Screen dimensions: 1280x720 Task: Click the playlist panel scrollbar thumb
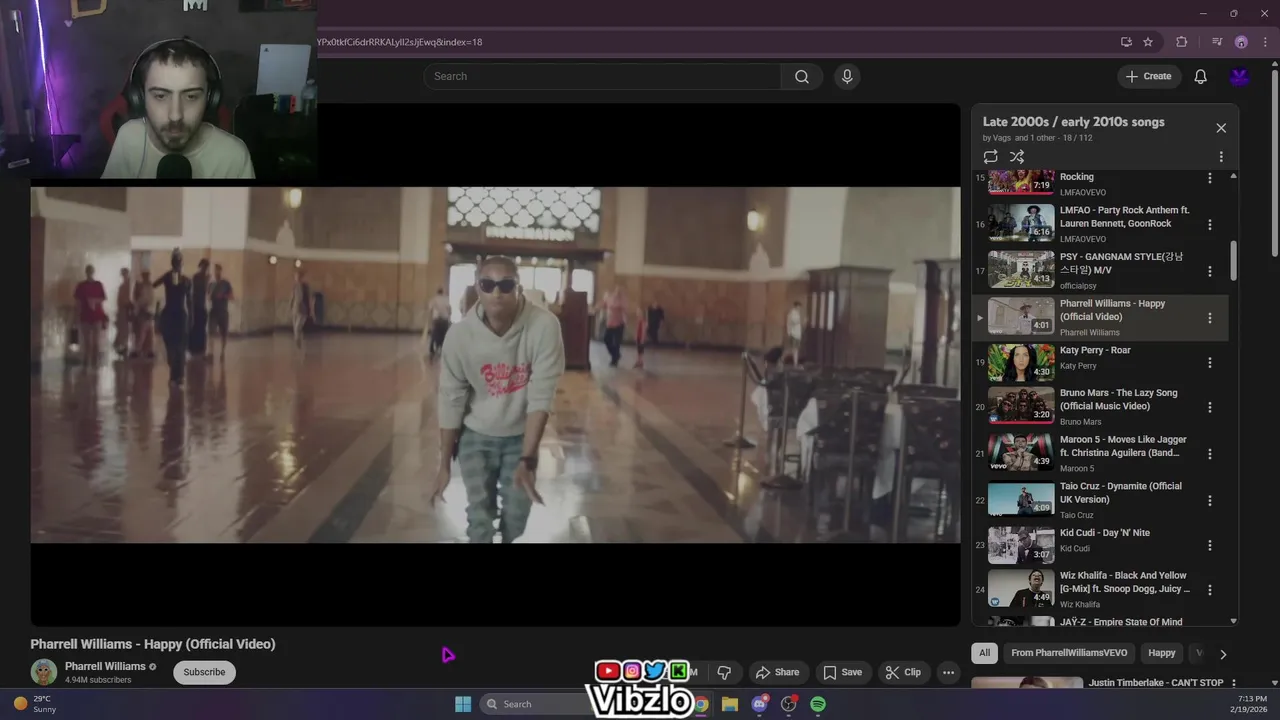[x=1233, y=261]
